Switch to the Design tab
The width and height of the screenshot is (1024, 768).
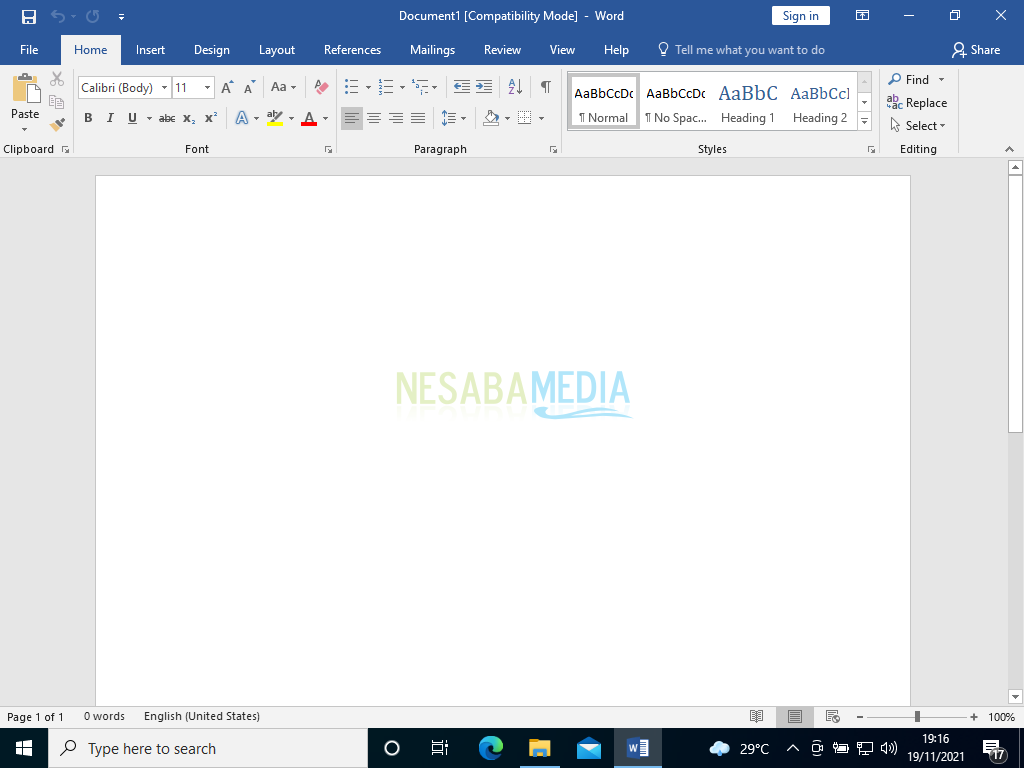212,50
